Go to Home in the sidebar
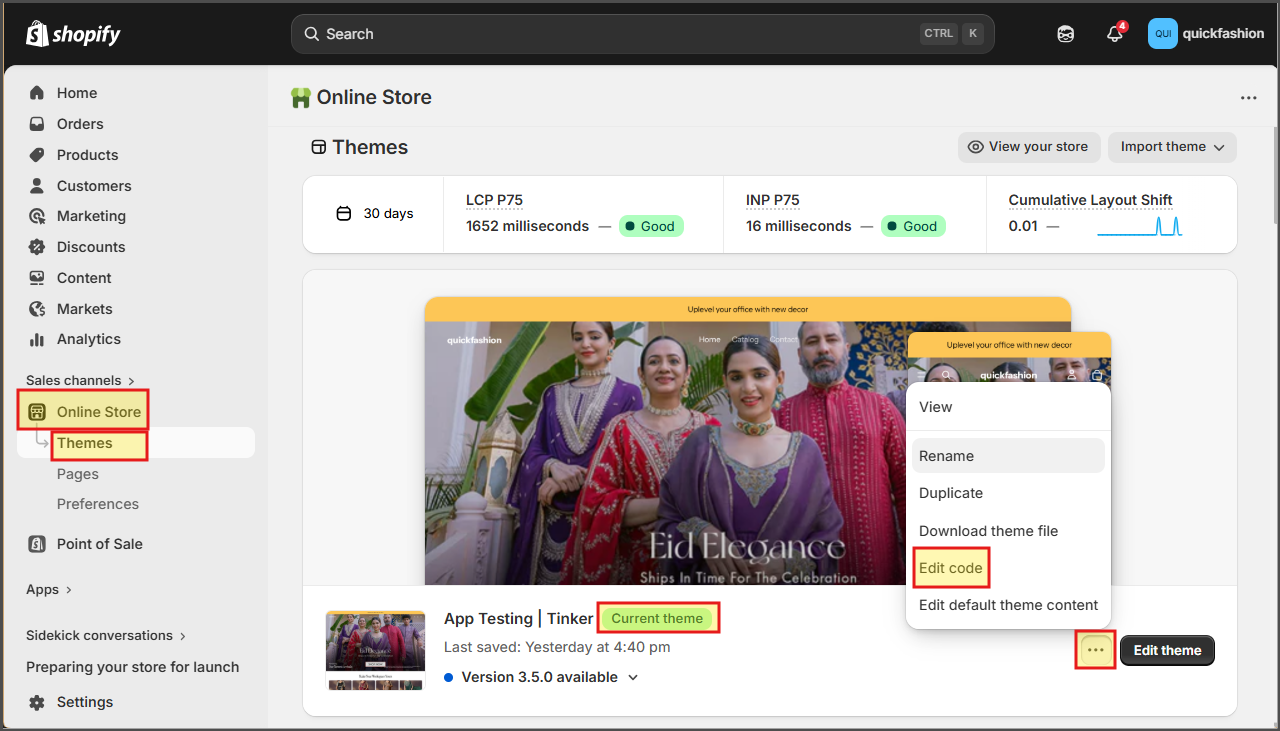 click(77, 93)
